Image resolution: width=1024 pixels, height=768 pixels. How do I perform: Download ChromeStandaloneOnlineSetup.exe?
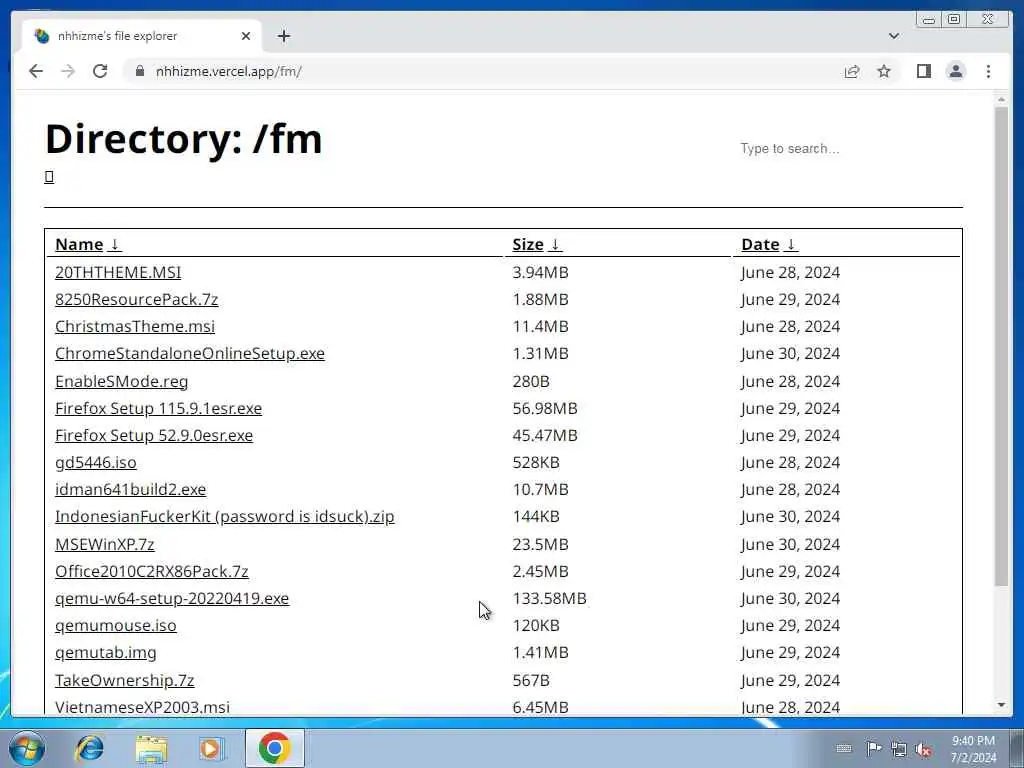pyautogui.click(x=189, y=353)
